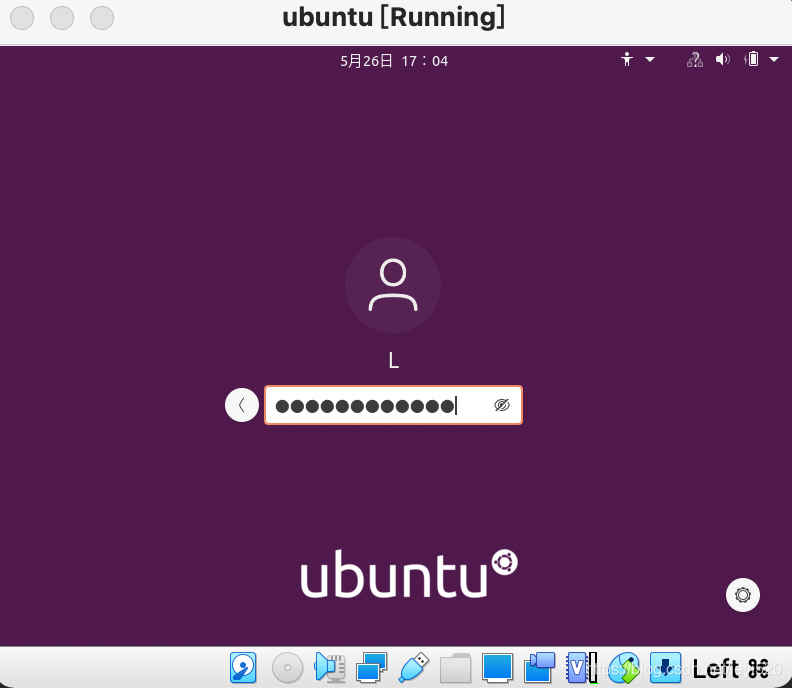
Task: Open the recording status icon
Action: [x=539, y=667]
